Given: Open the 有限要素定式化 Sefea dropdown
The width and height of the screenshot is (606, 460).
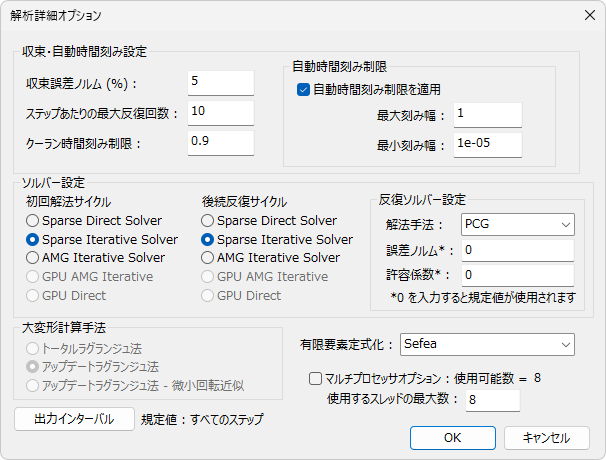Looking at the screenshot, I should tap(487, 344).
